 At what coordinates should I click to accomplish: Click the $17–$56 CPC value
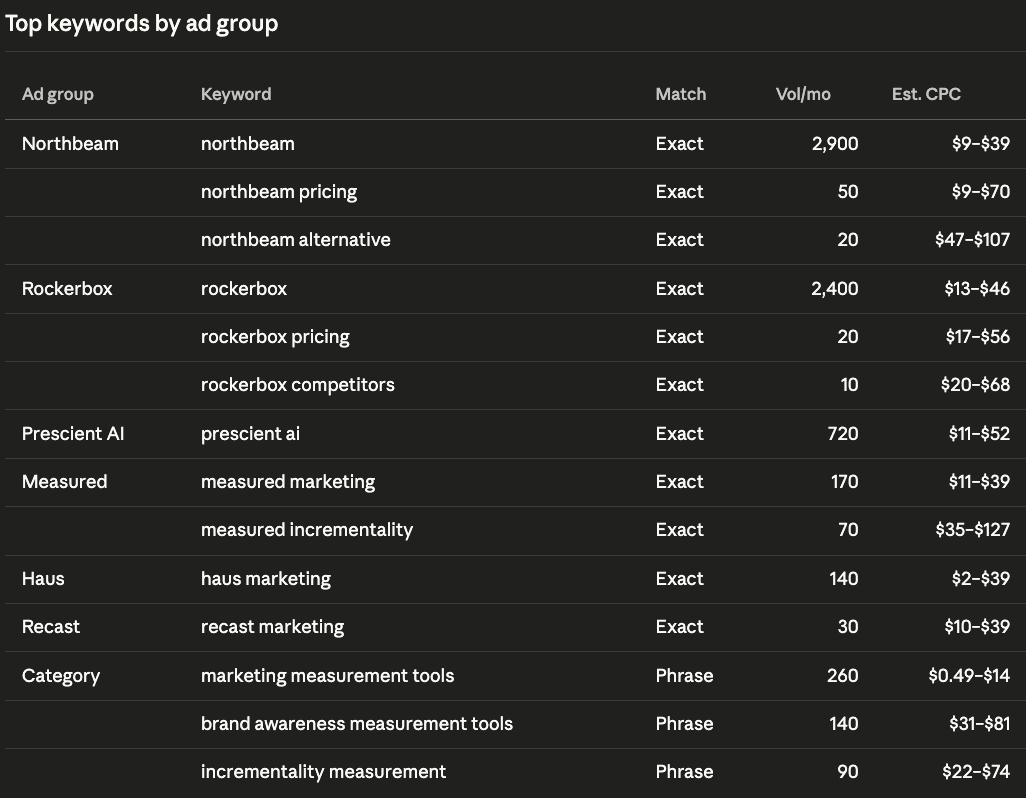point(978,337)
